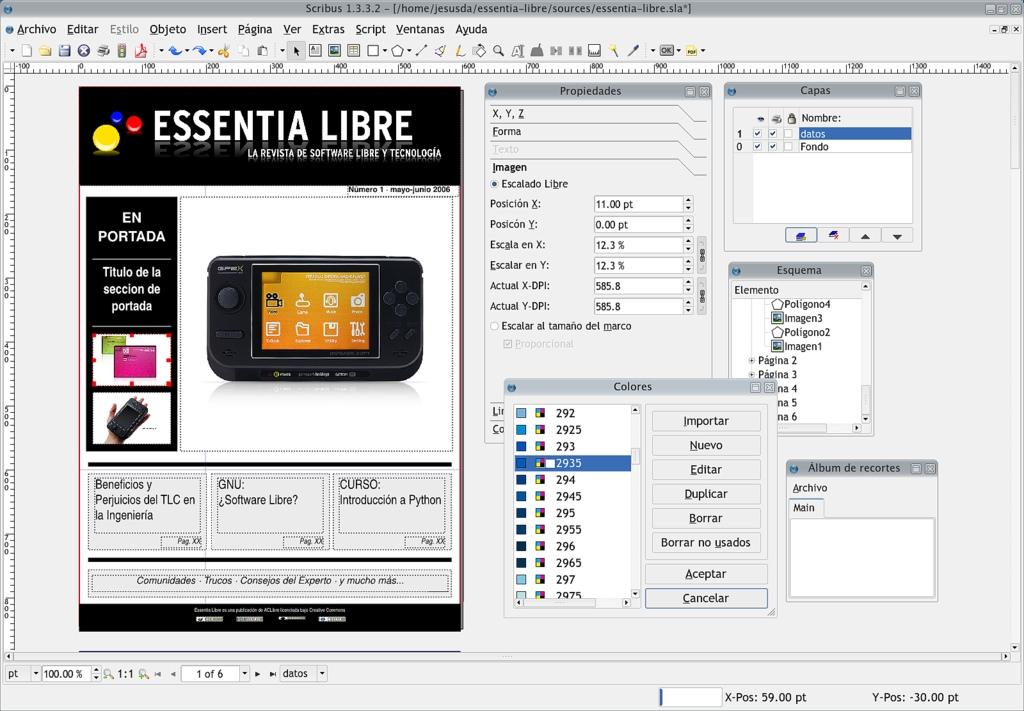This screenshot has width=1024, height=711.
Task: Create a new document from toolbar
Action: [27, 50]
